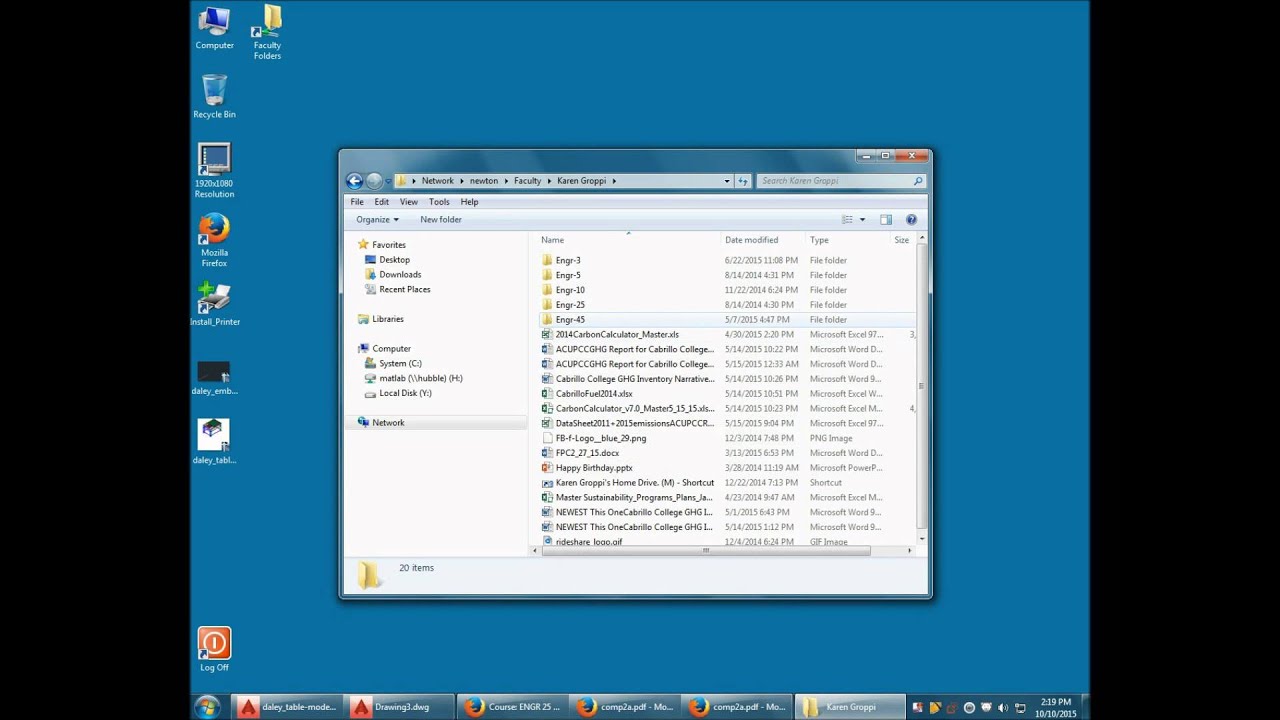Select the FB-f-Logo__blue_29.png file
1280x720 pixels.
(601, 438)
